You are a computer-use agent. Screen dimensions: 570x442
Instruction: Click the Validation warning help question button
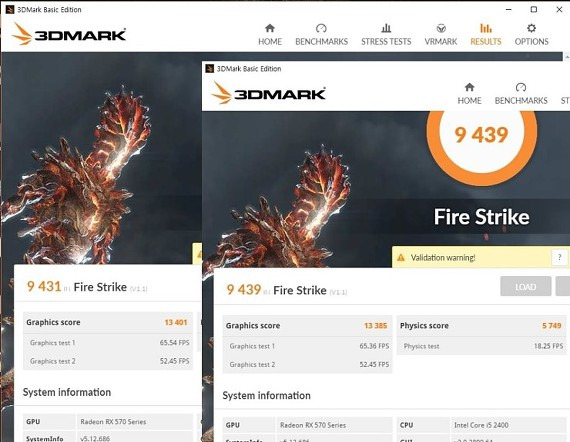pyautogui.click(x=559, y=257)
